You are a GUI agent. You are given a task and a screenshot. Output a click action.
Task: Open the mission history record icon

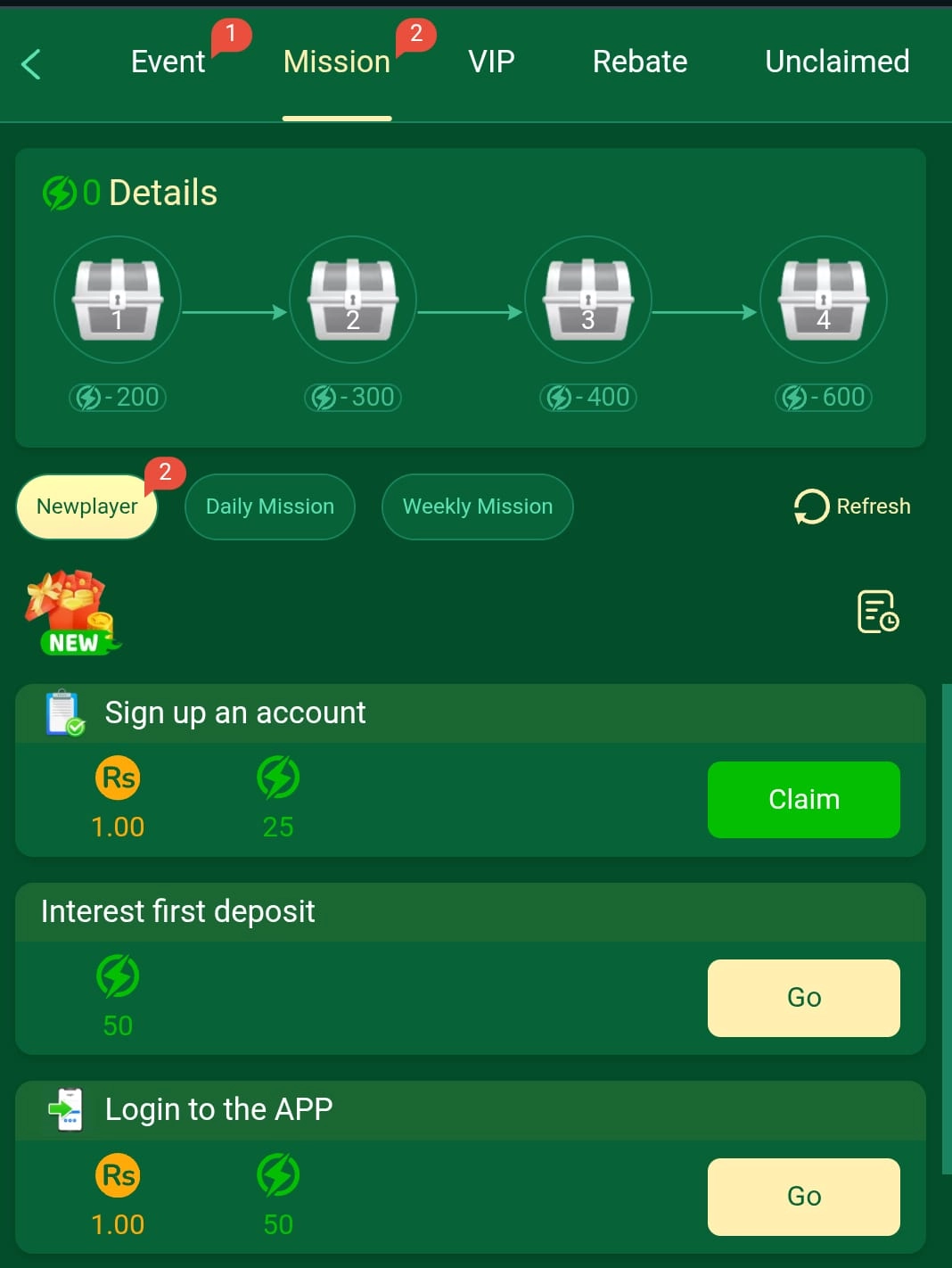click(878, 612)
